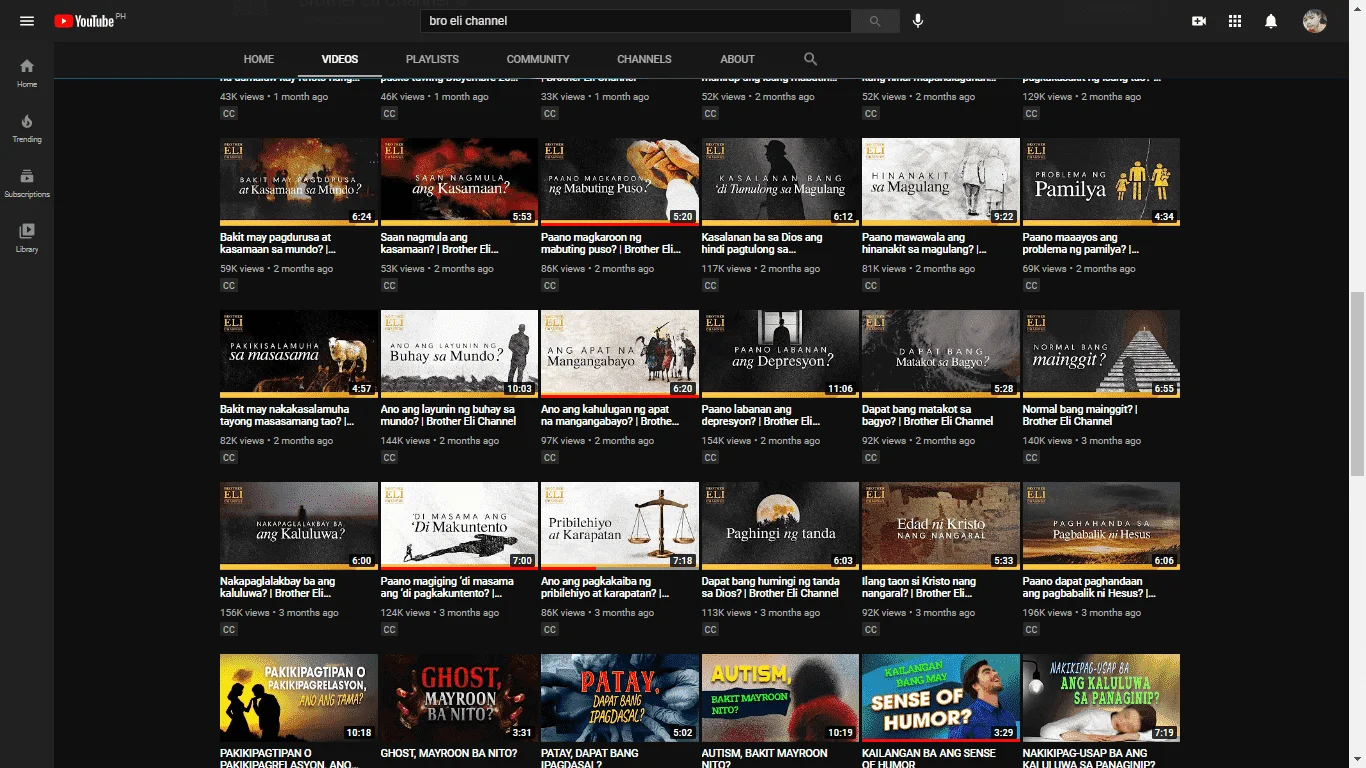Viewport: 1366px width, 768px height.
Task: Start voice search with microphone icon
Action: [x=918, y=21]
